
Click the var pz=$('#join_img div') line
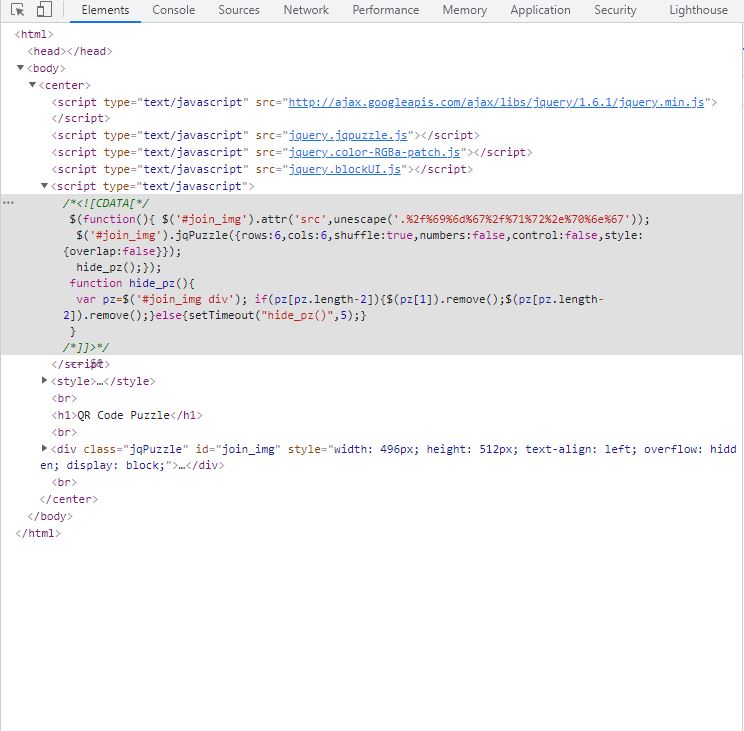click(x=340, y=299)
